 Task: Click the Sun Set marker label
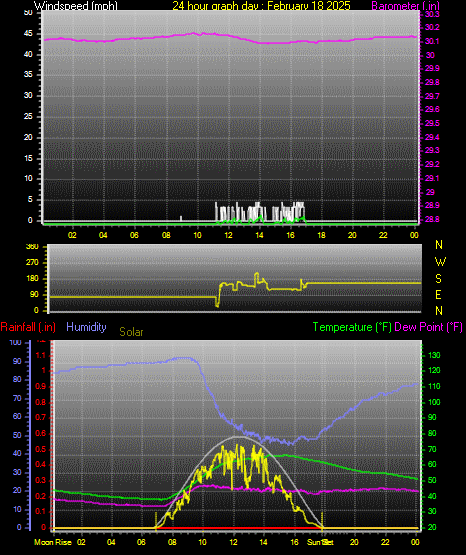click(x=320, y=542)
